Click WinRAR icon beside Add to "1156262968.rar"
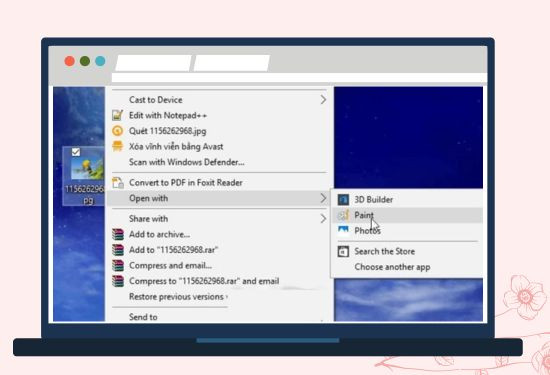The height and width of the screenshot is (375, 550). 118,250
